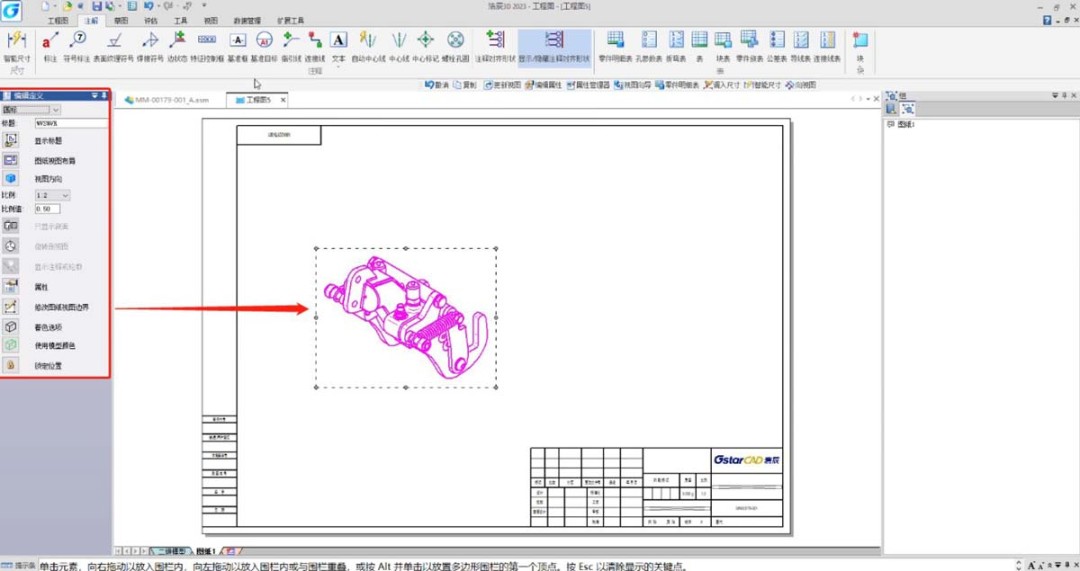Select the 智能尺寸 smart dimension tool
The height and width of the screenshot is (571, 1080).
[x=16, y=42]
